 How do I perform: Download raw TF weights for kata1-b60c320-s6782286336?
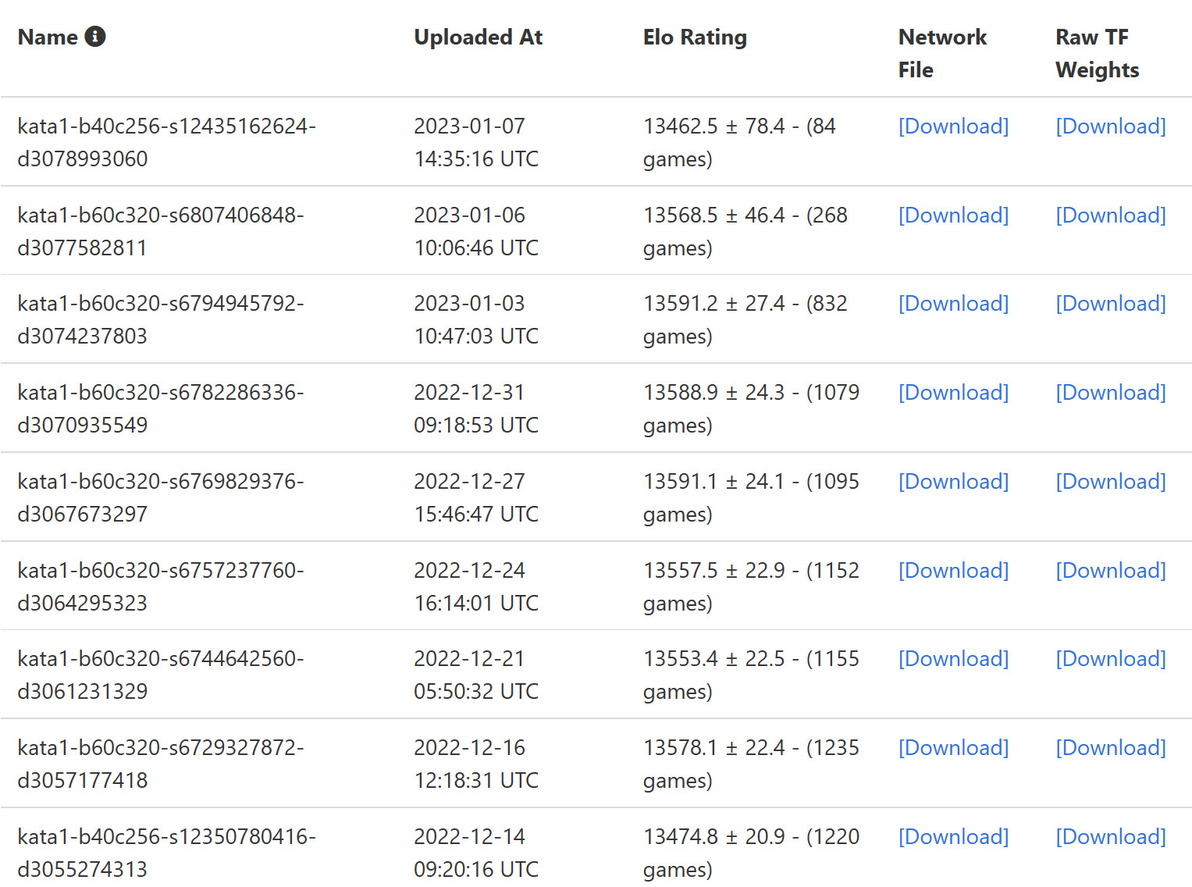coord(1110,392)
